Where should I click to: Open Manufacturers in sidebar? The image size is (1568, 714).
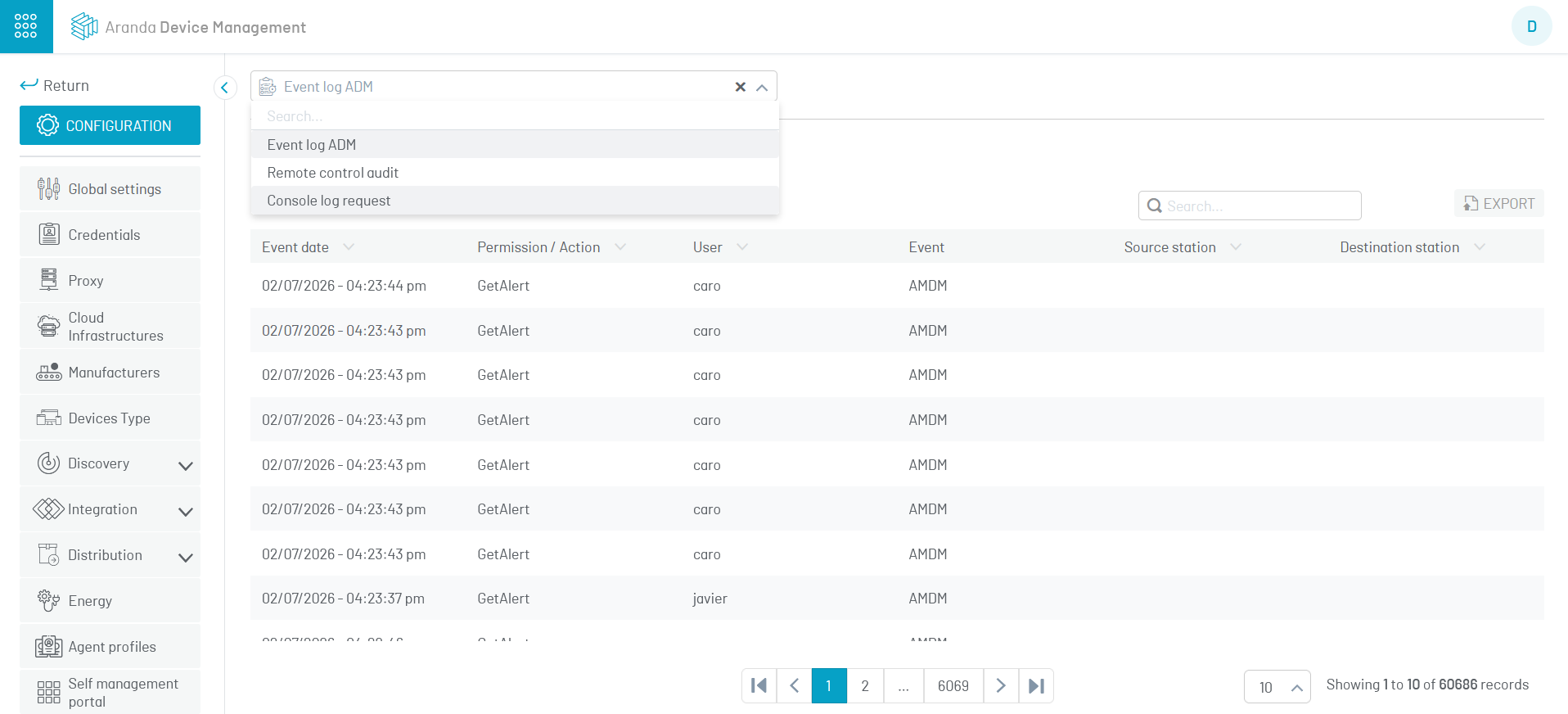click(110, 373)
